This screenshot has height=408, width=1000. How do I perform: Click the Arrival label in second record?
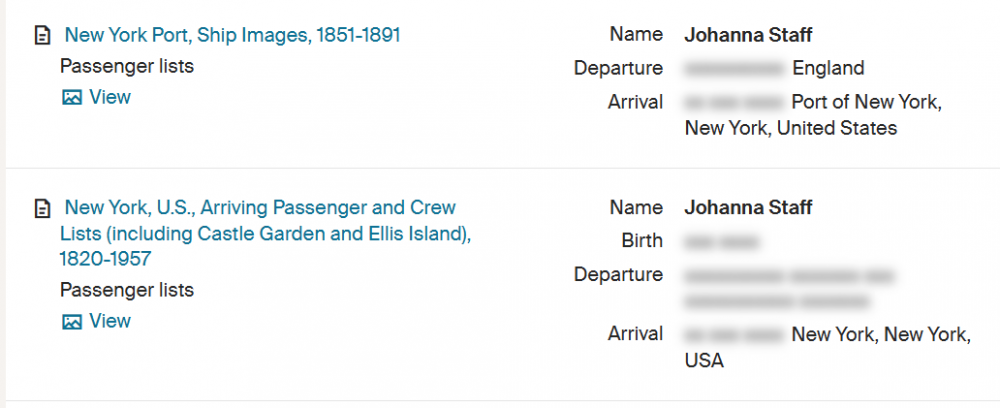coord(635,333)
